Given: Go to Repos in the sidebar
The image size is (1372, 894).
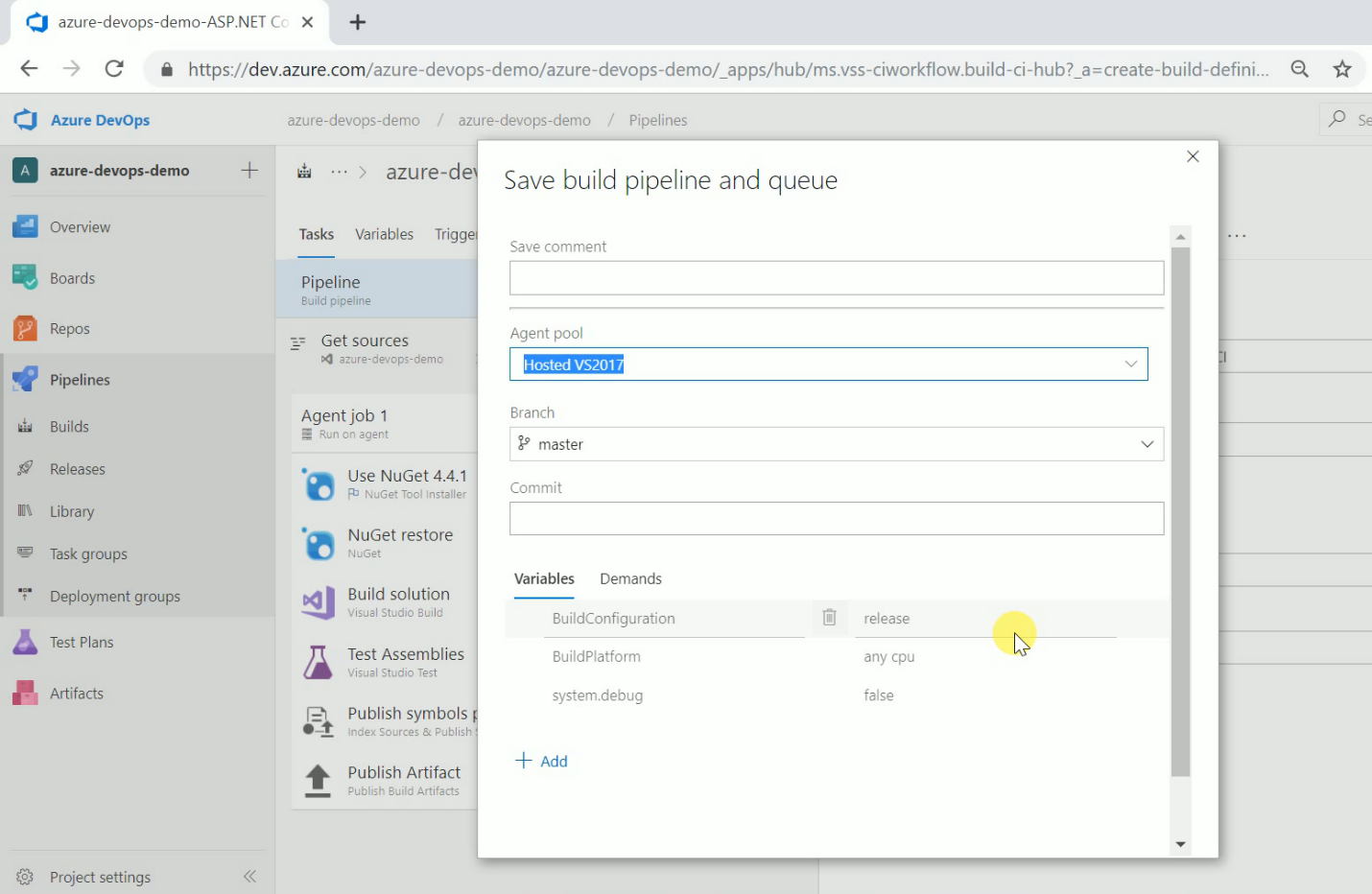Looking at the screenshot, I should click(x=69, y=329).
